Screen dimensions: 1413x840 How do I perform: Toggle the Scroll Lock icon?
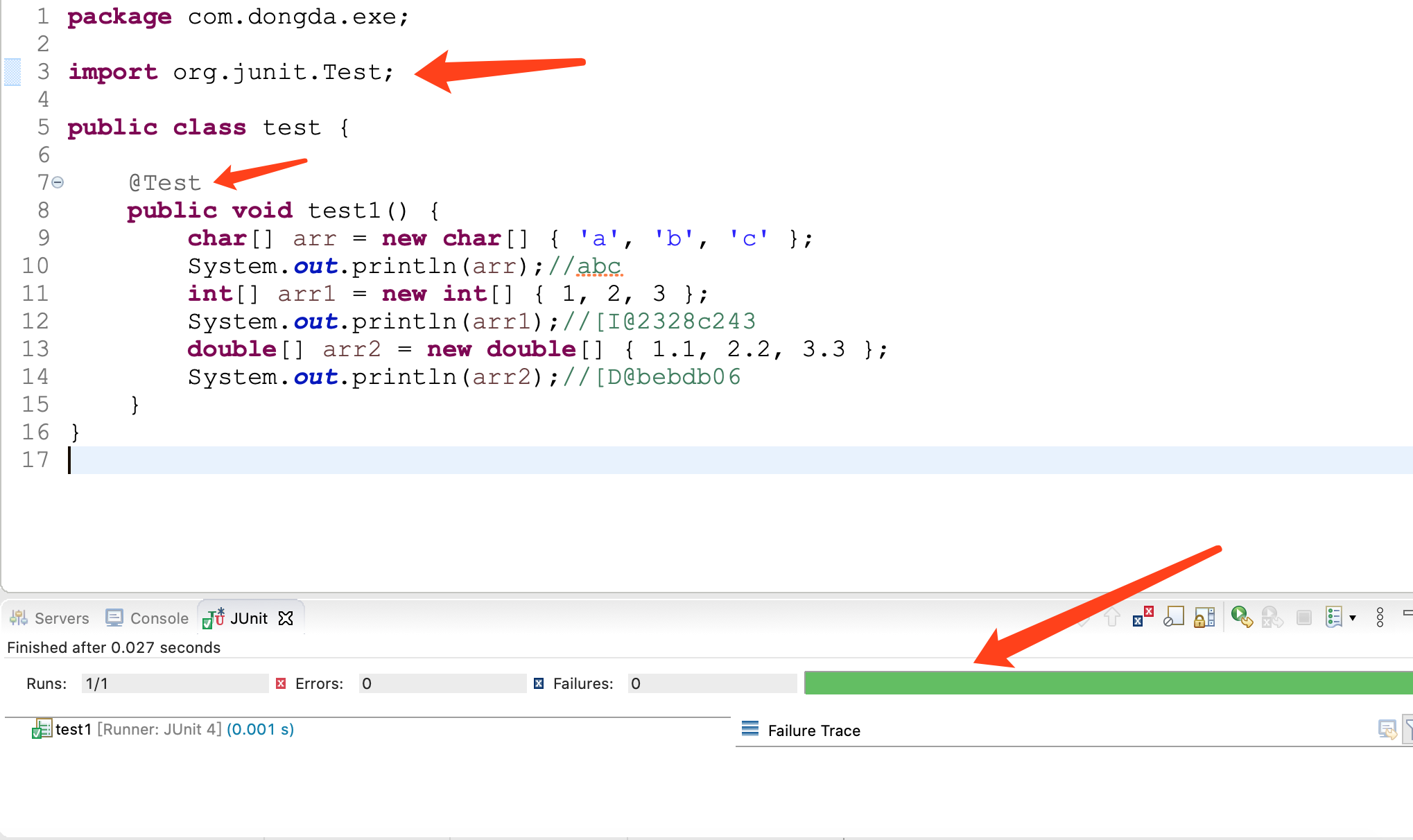click(1204, 616)
